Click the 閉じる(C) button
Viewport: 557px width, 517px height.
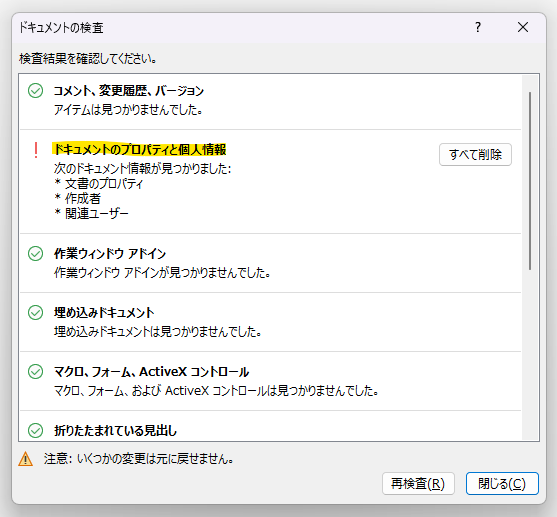tap(502, 483)
